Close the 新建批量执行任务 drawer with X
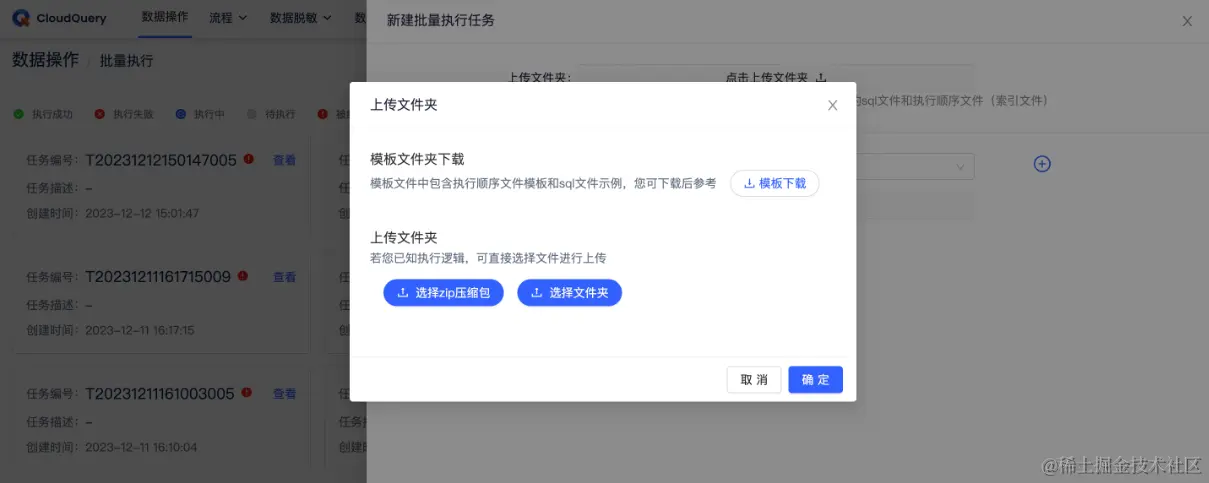The height and width of the screenshot is (483, 1209). click(1187, 21)
